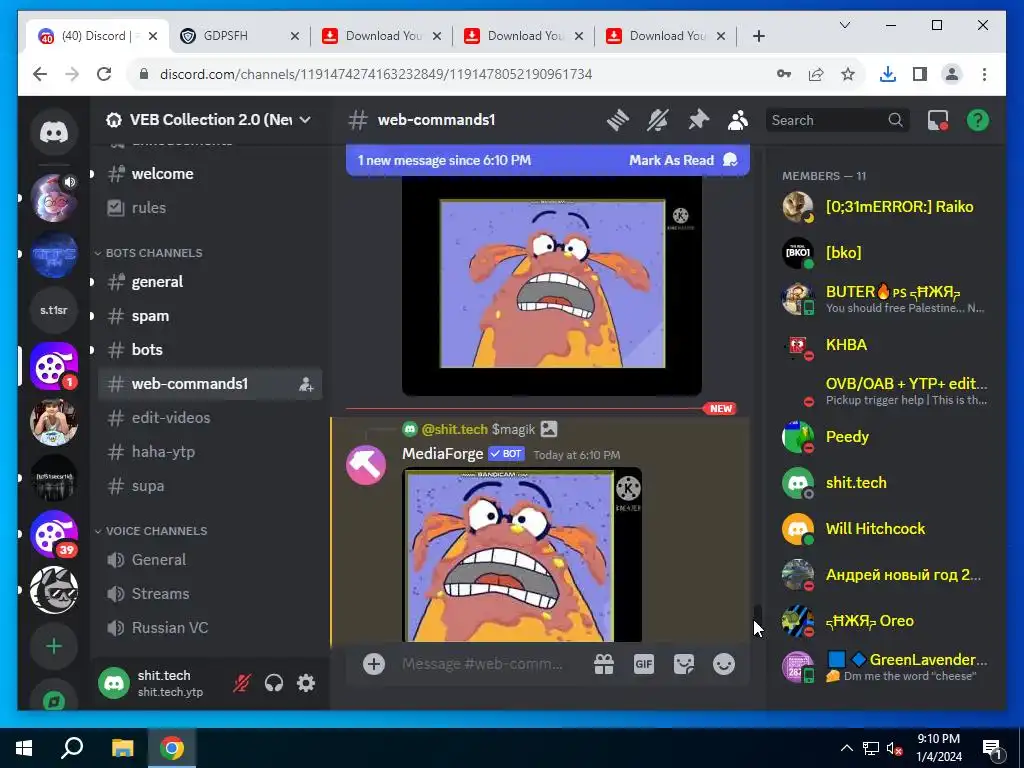1024x768 pixels.
Task: Toggle Chrome side panel icon
Action: 920,74
